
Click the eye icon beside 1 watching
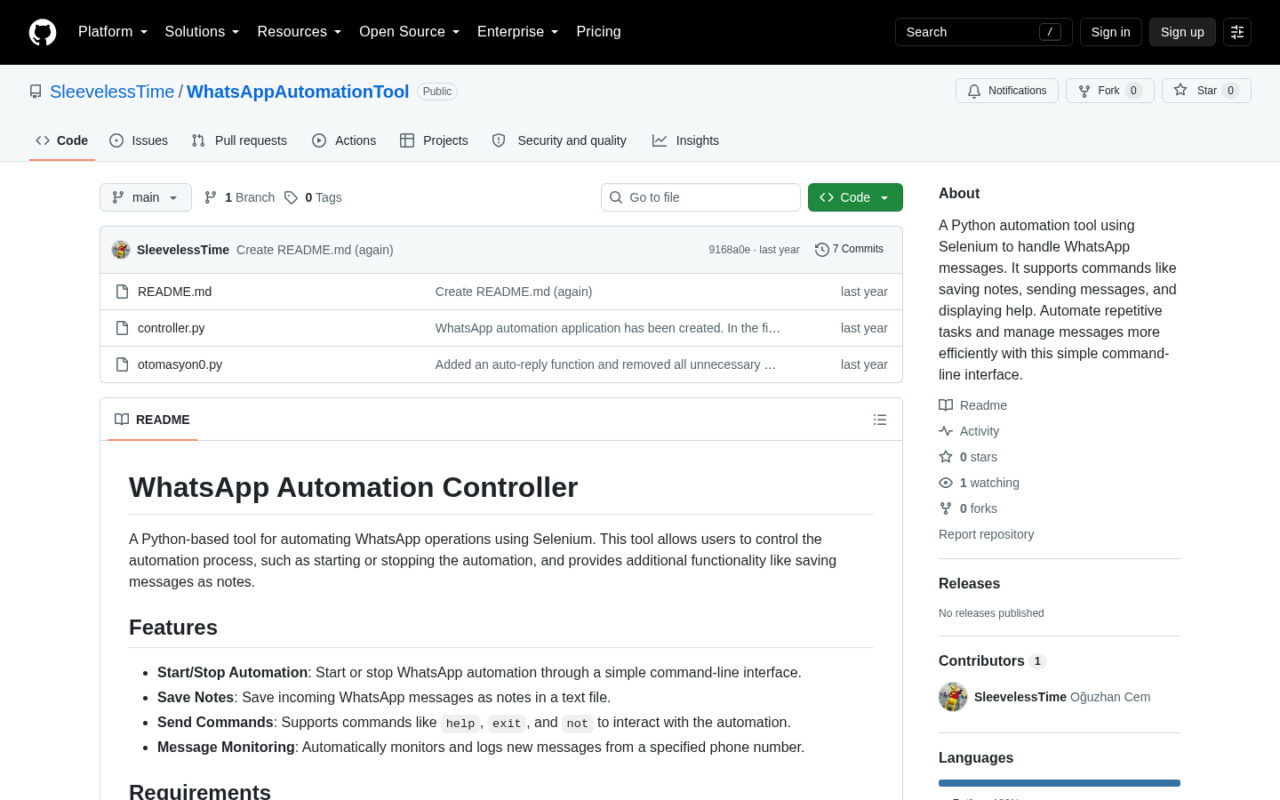point(946,483)
